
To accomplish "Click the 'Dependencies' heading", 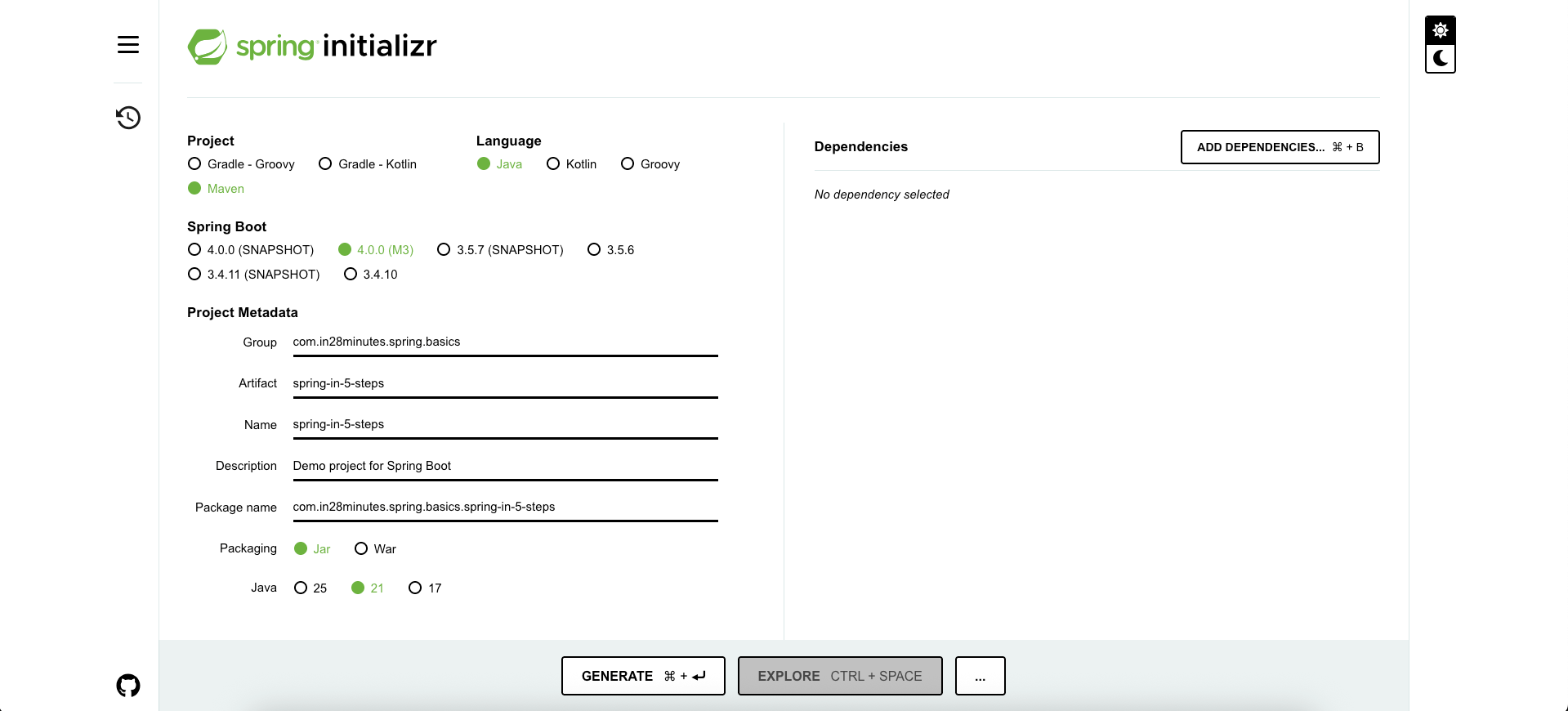I will pos(861,147).
